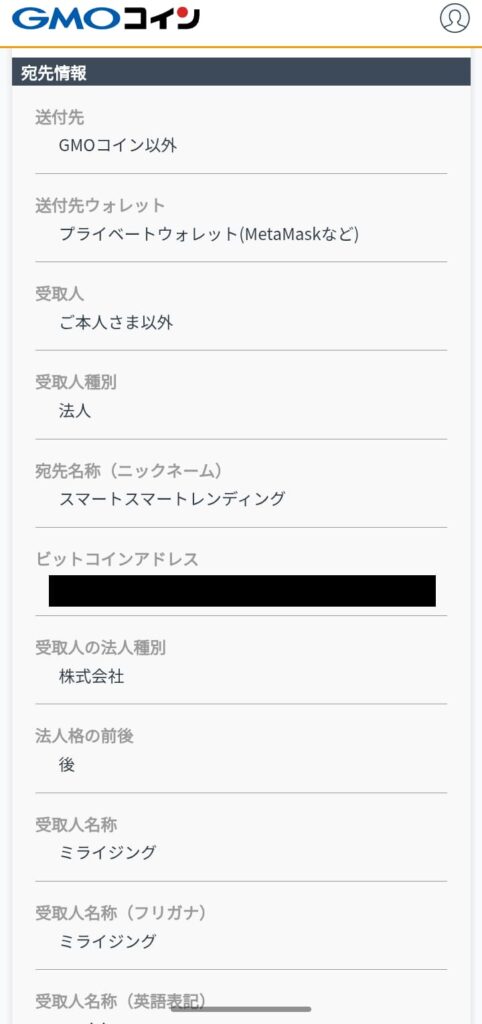Screen dimensions: 482x1024
Task: Tap the スマートスマートレンディング nickname value
Action: point(172,499)
